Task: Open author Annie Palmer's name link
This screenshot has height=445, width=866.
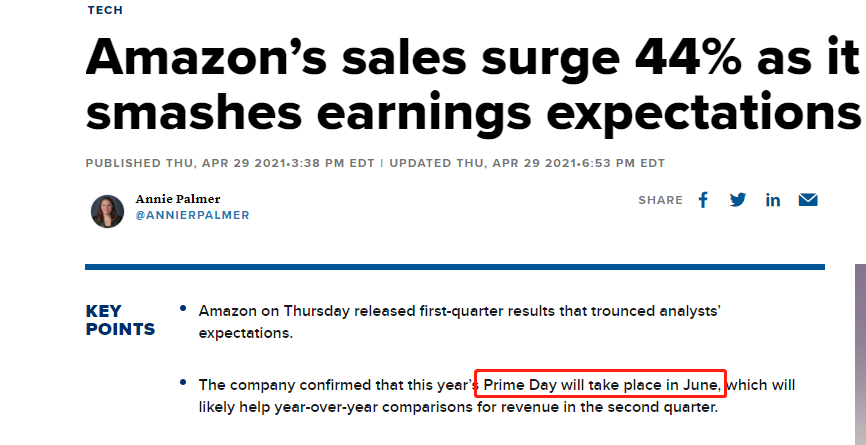Action: tap(178, 198)
